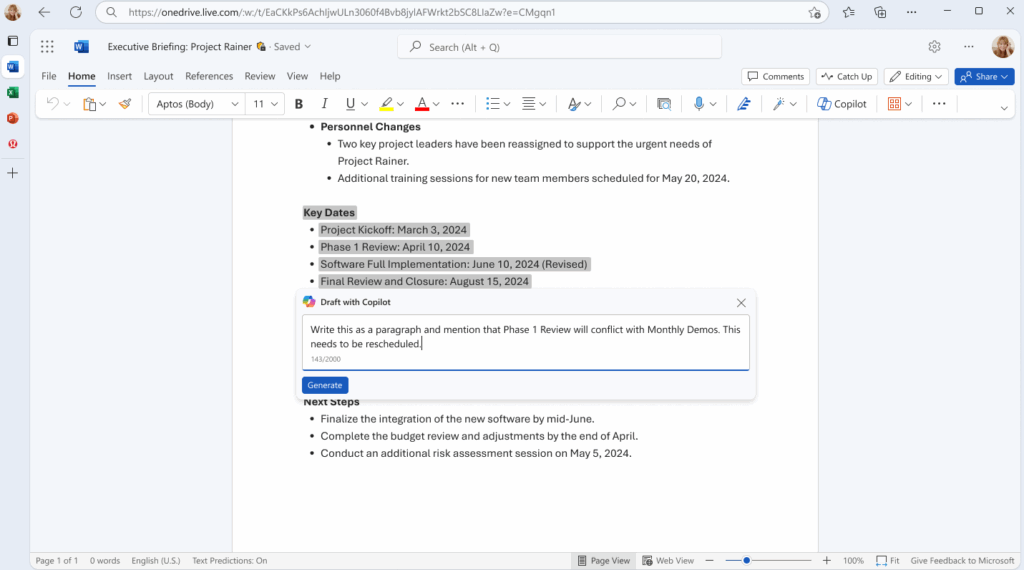The width and height of the screenshot is (1024, 570).
Task: Toggle bold formatting
Action: [x=298, y=104]
